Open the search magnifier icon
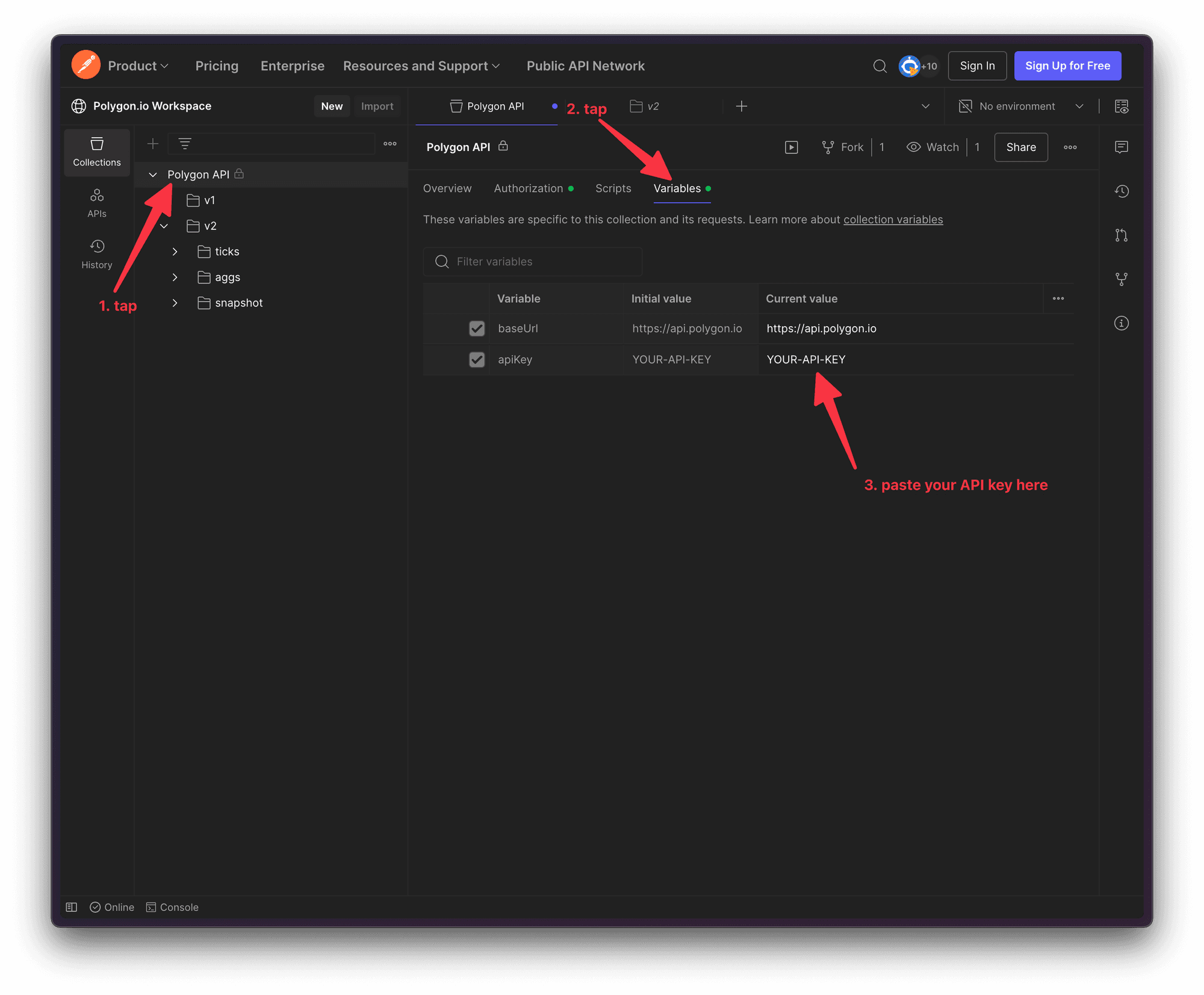 (x=880, y=66)
